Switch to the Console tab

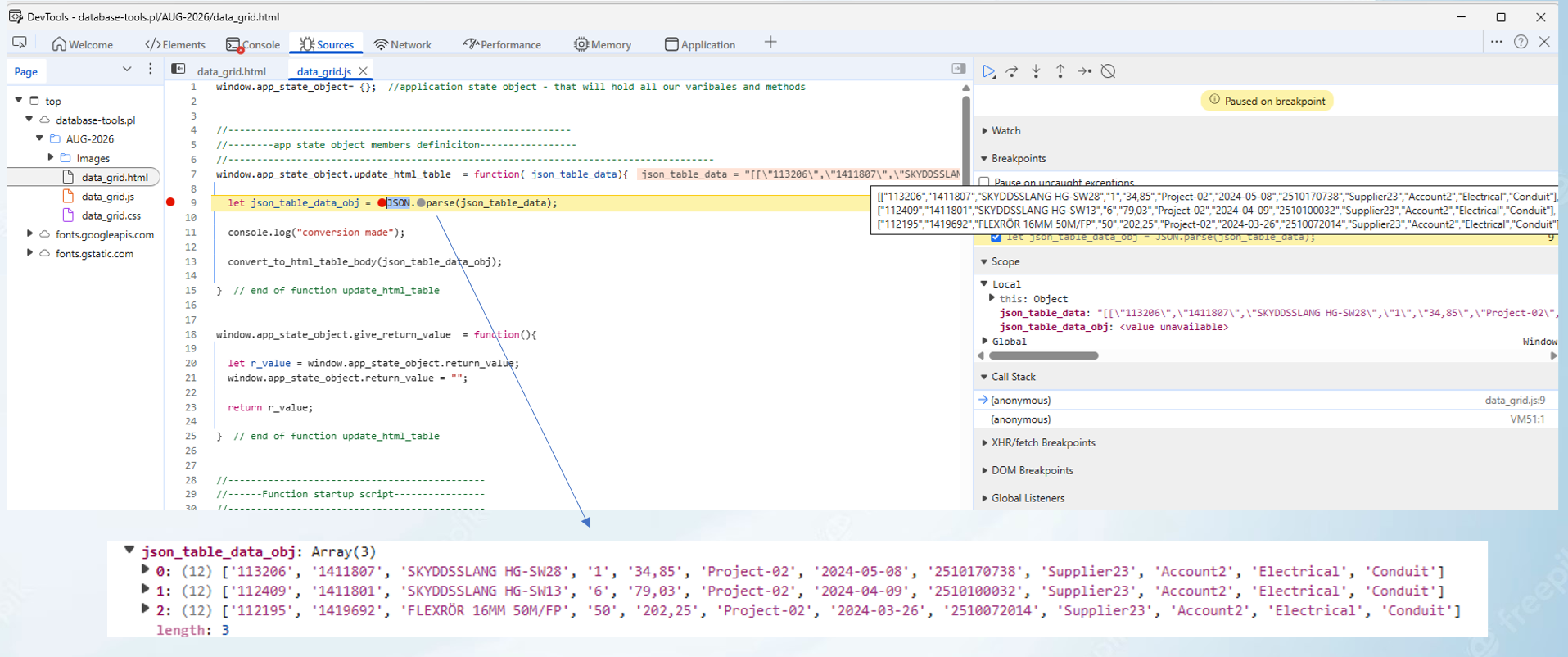click(x=253, y=44)
